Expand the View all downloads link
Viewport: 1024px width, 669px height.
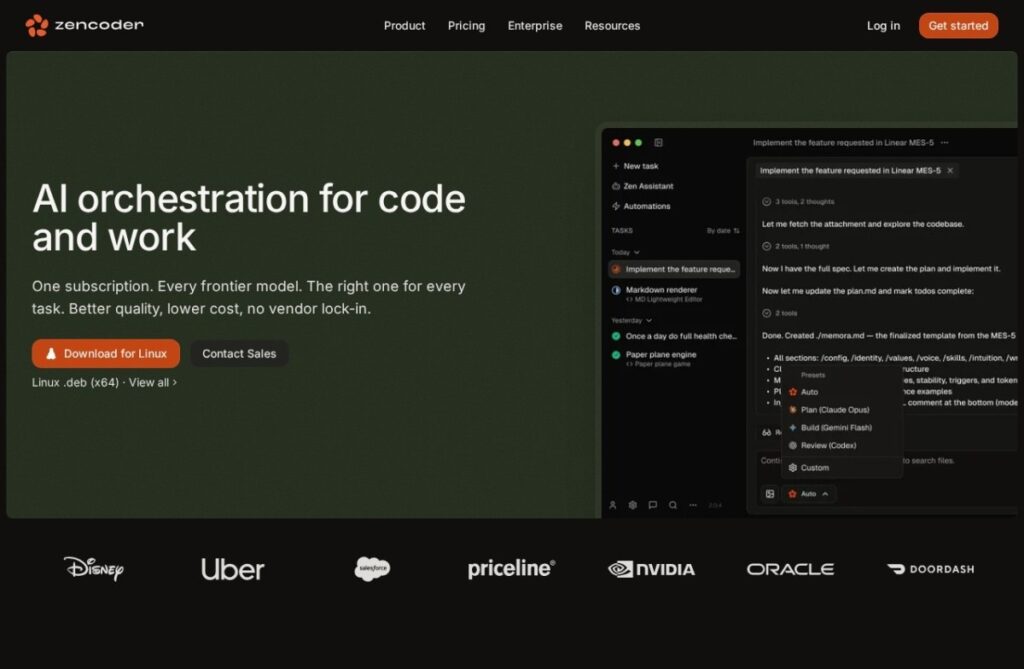pyautogui.click(x=153, y=382)
